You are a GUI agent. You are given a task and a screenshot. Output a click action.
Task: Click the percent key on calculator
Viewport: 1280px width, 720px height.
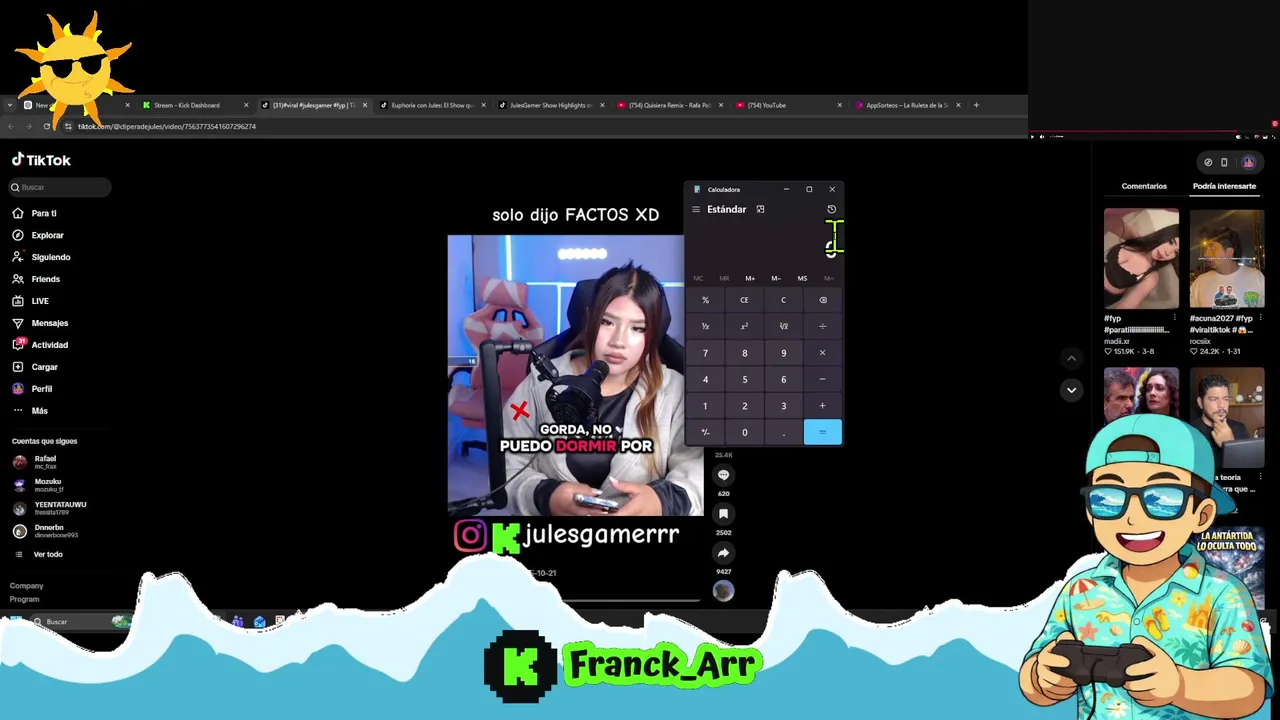pyautogui.click(x=705, y=300)
